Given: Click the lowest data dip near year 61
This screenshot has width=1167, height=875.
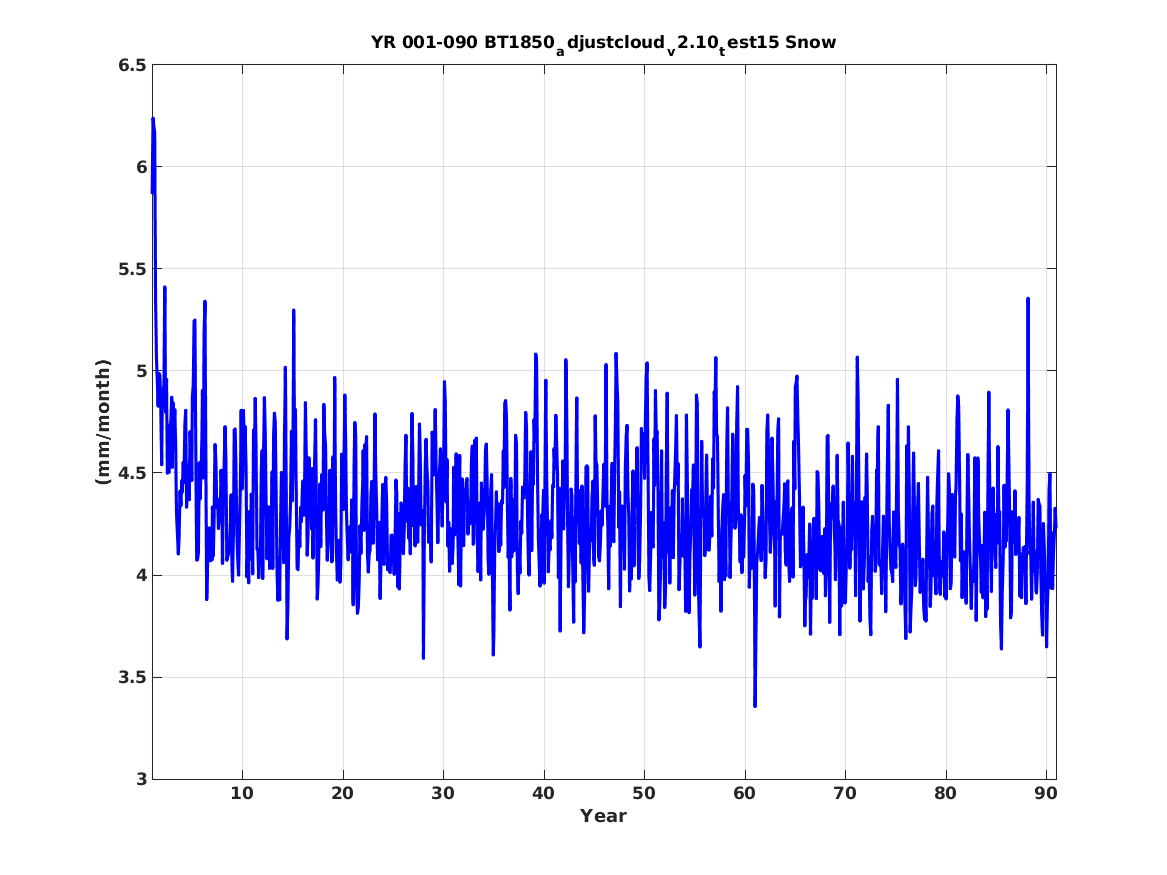Looking at the screenshot, I should (x=755, y=705).
